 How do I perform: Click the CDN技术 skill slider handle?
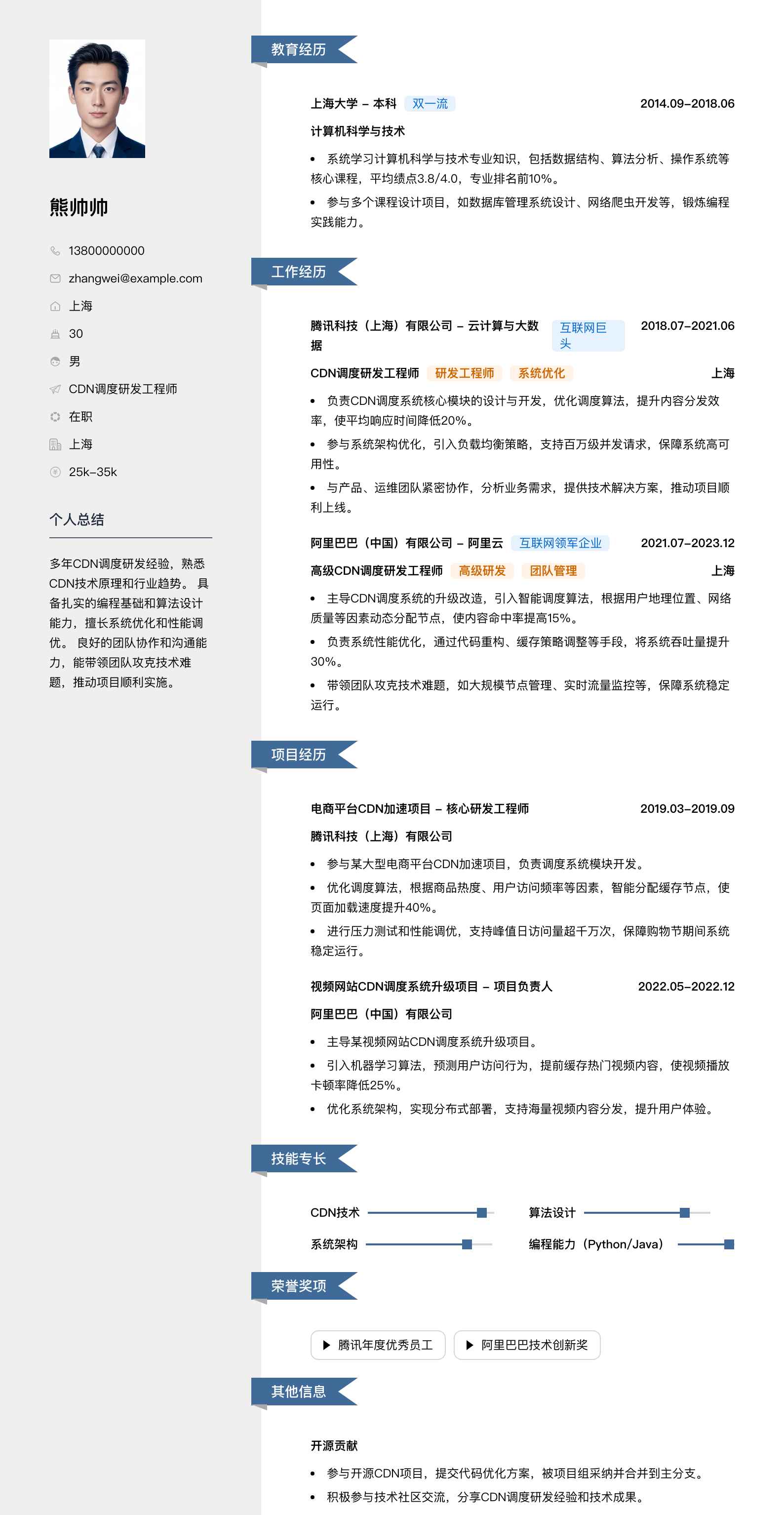pyautogui.click(x=482, y=1213)
